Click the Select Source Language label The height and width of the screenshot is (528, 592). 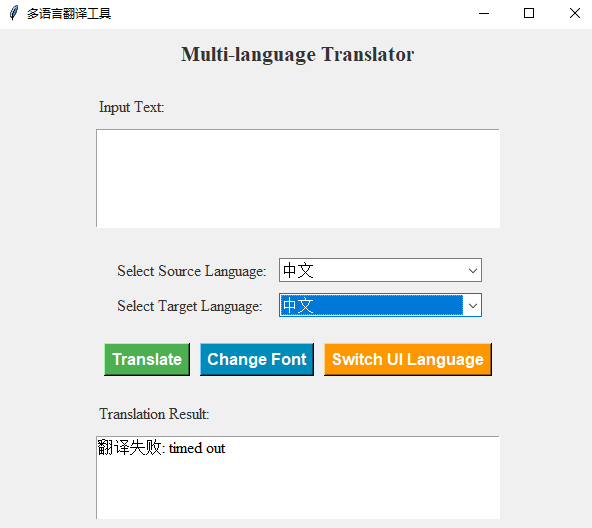click(x=191, y=271)
